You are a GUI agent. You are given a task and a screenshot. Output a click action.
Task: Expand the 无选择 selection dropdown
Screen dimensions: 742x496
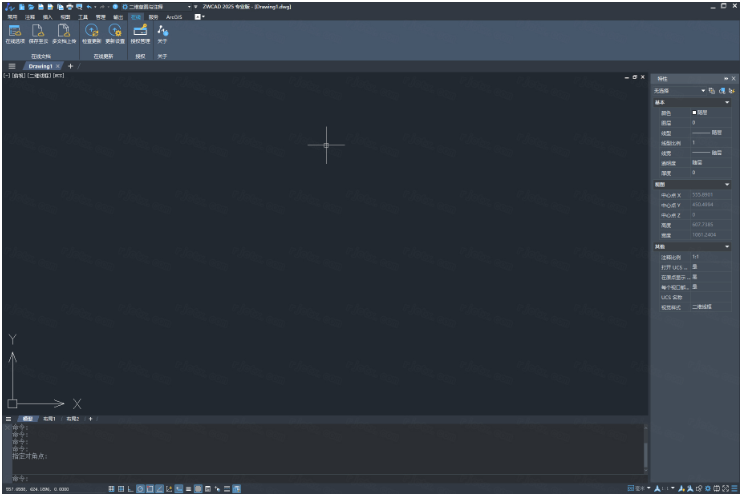click(703, 90)
